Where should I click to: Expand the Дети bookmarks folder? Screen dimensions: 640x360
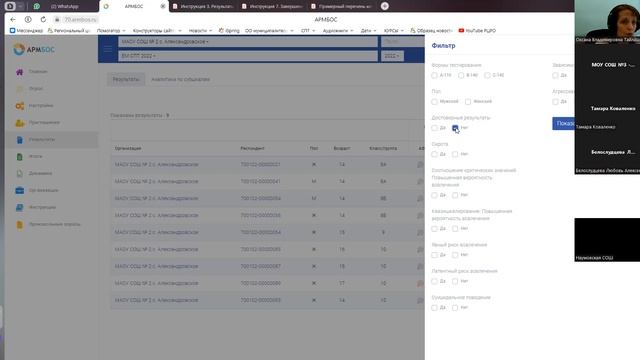368,31
